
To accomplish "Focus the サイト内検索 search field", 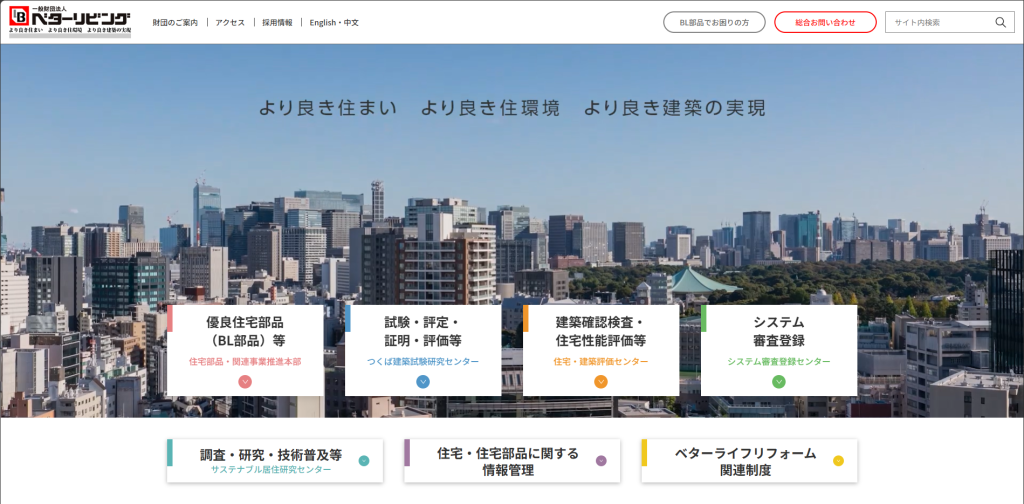I will point(938,22).
